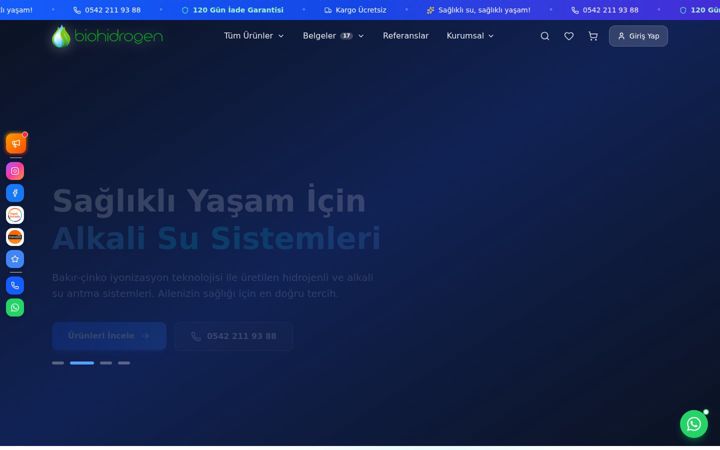
Task: Open the search magnifier icon
Action: [545, 36]
